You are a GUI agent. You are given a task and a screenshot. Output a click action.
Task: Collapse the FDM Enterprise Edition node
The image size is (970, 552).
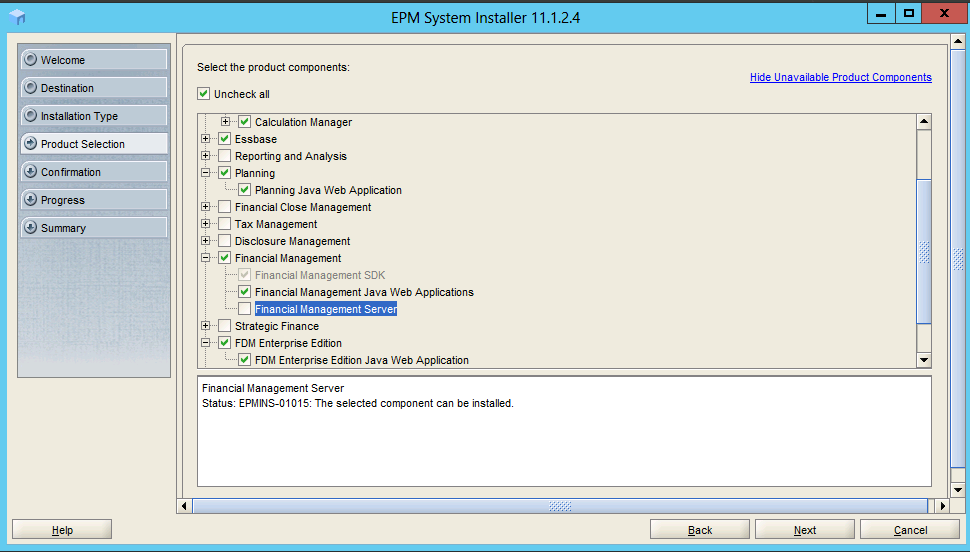point(205,343)
